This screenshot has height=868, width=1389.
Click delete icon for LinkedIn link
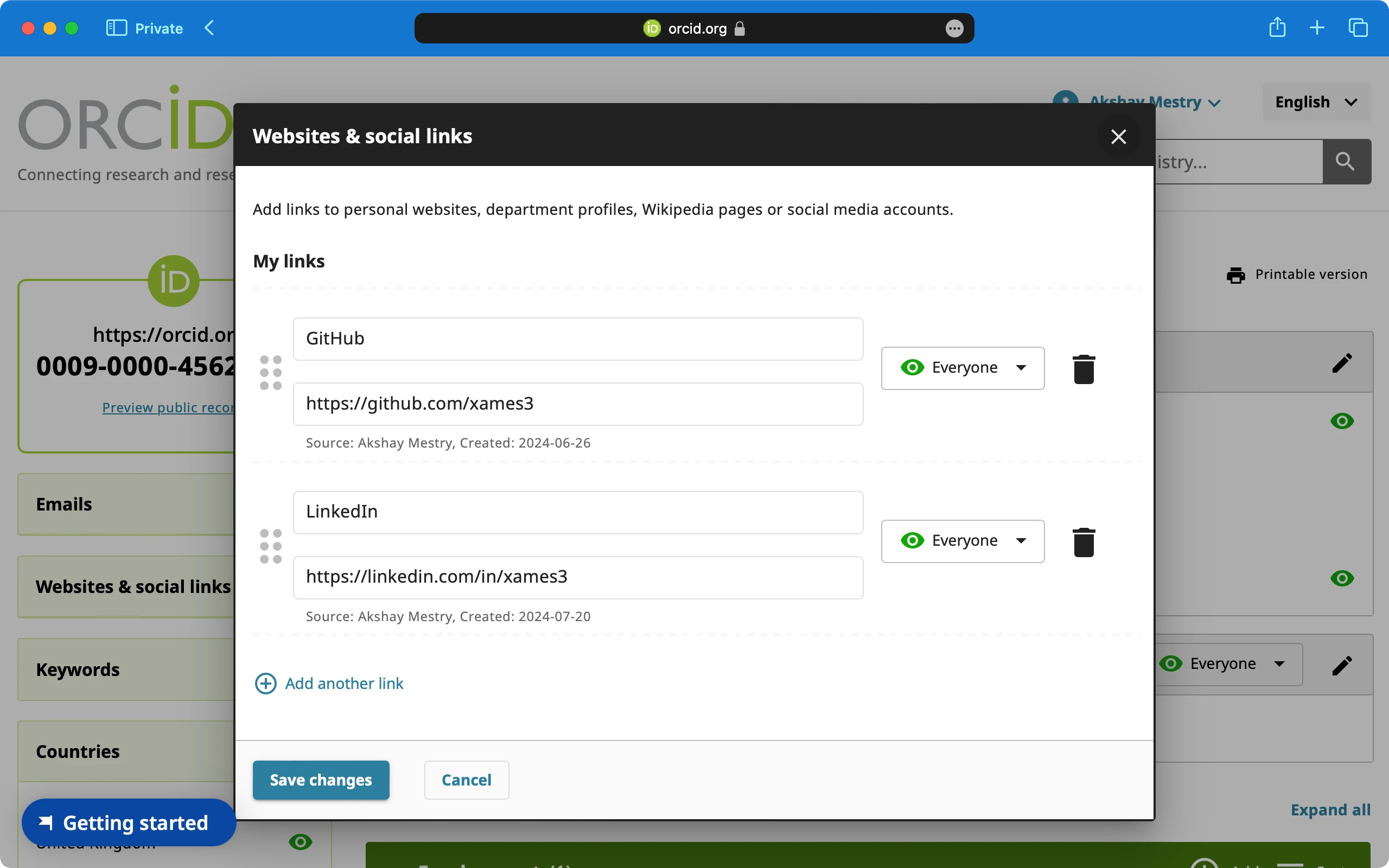pyautogui.click(x=1082, y=541)
